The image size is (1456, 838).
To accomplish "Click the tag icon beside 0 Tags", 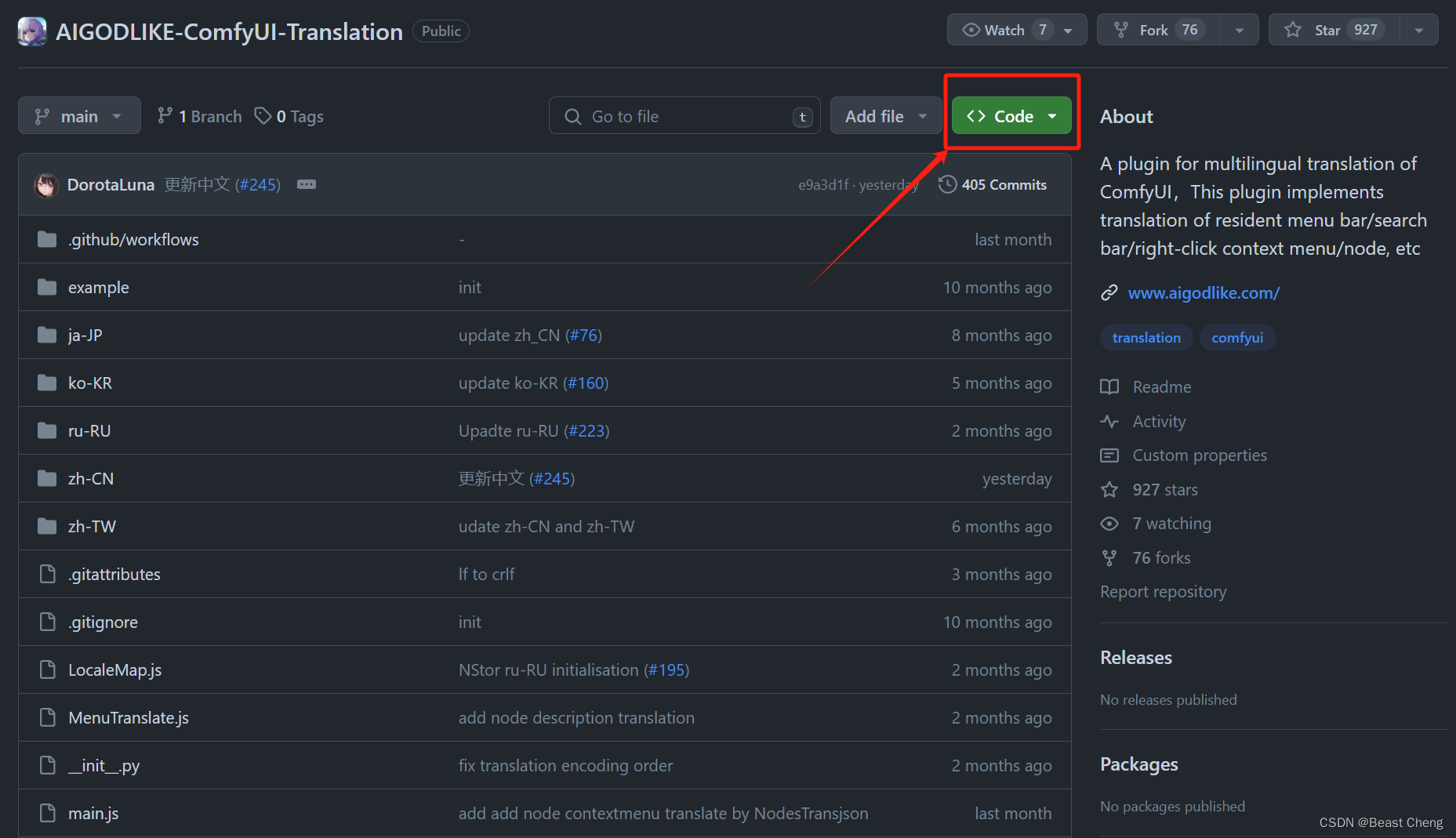I will point(263,116).
